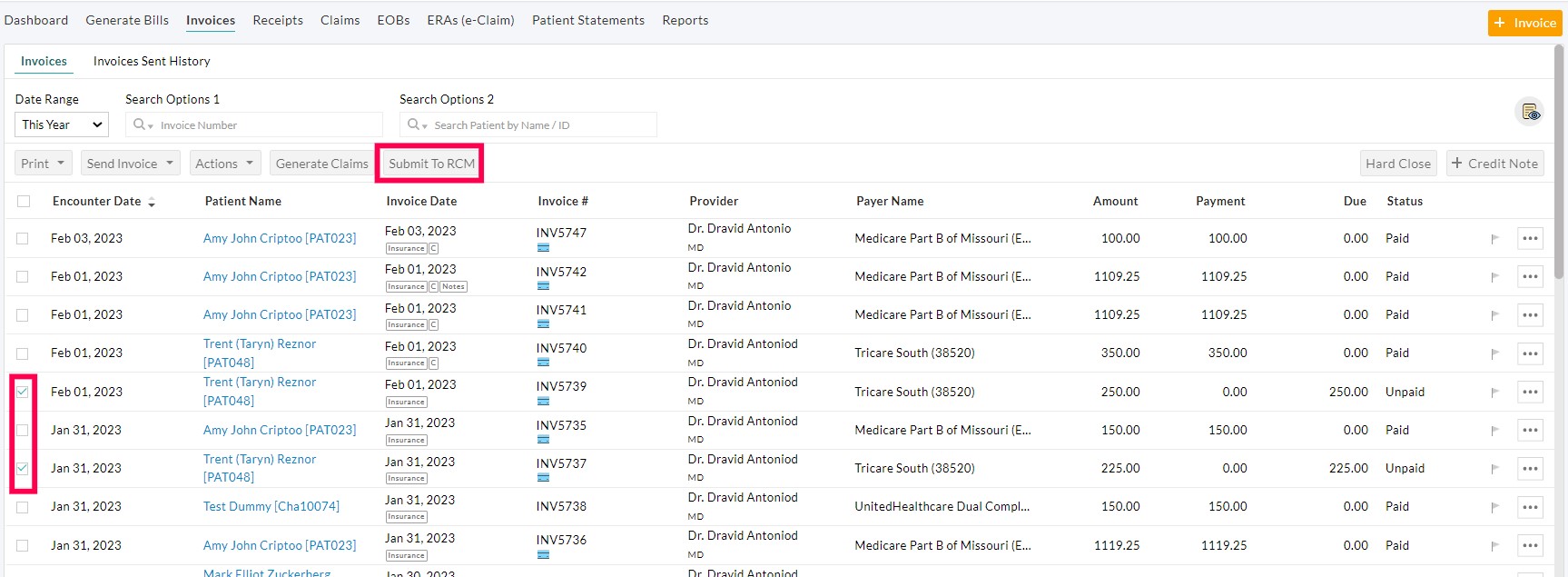Screen dimensions: 1568x577
Task: Click the Submit To RCM button
Action: (431, 164)
